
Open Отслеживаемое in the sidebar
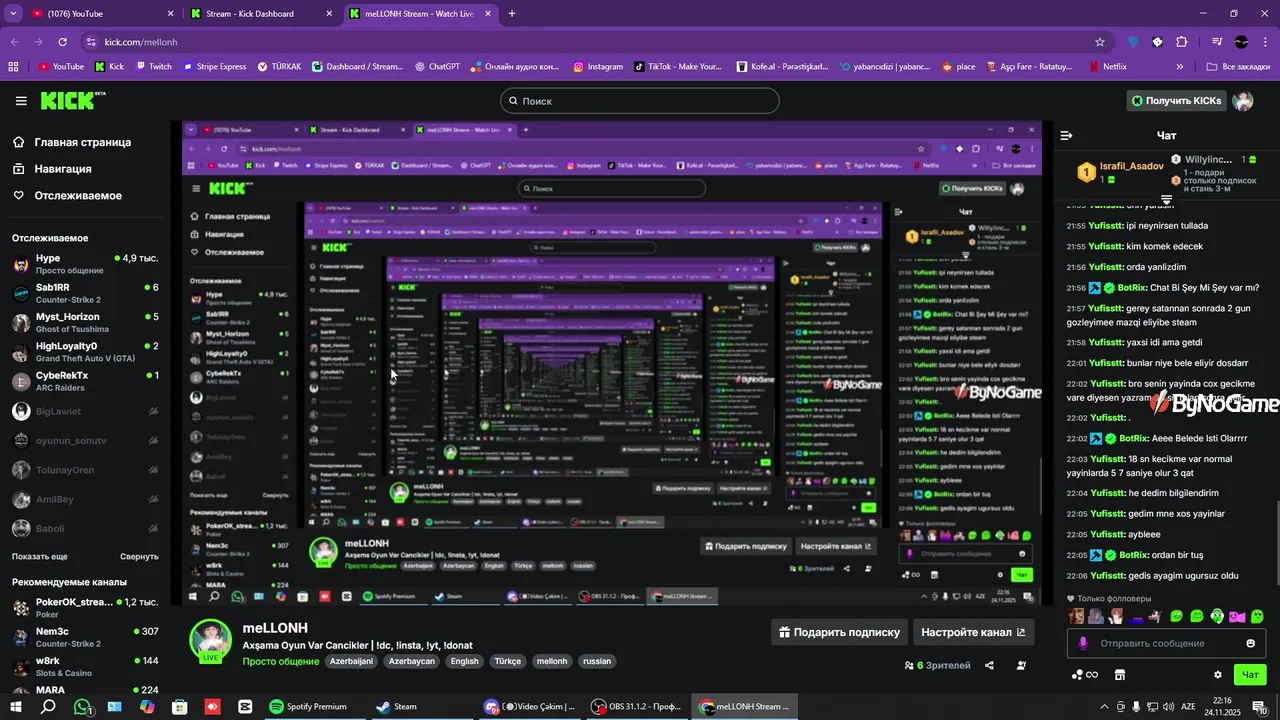pyautogui.click(x=78, y=196)
